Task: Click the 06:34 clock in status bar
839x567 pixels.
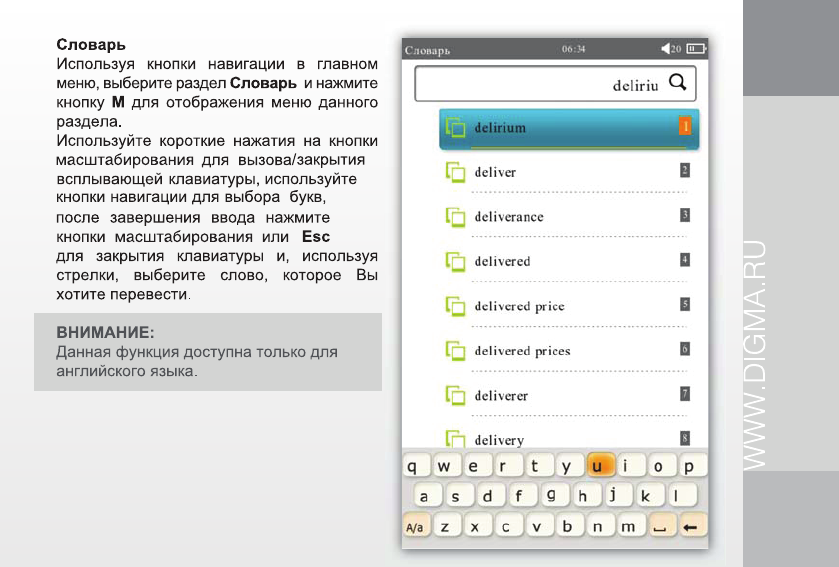Action: [x=573, y=49]
